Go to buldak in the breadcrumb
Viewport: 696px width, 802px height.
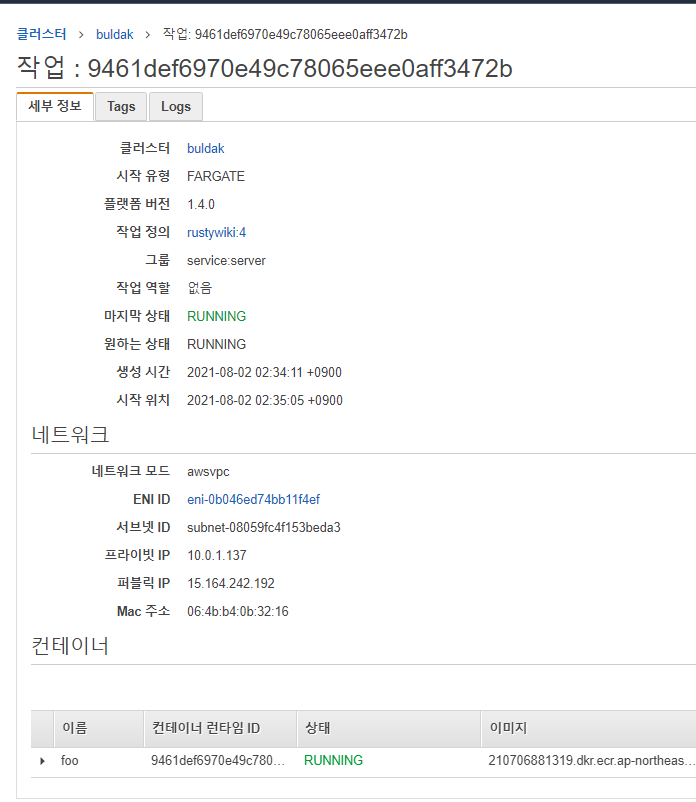(x=113, y=34)
